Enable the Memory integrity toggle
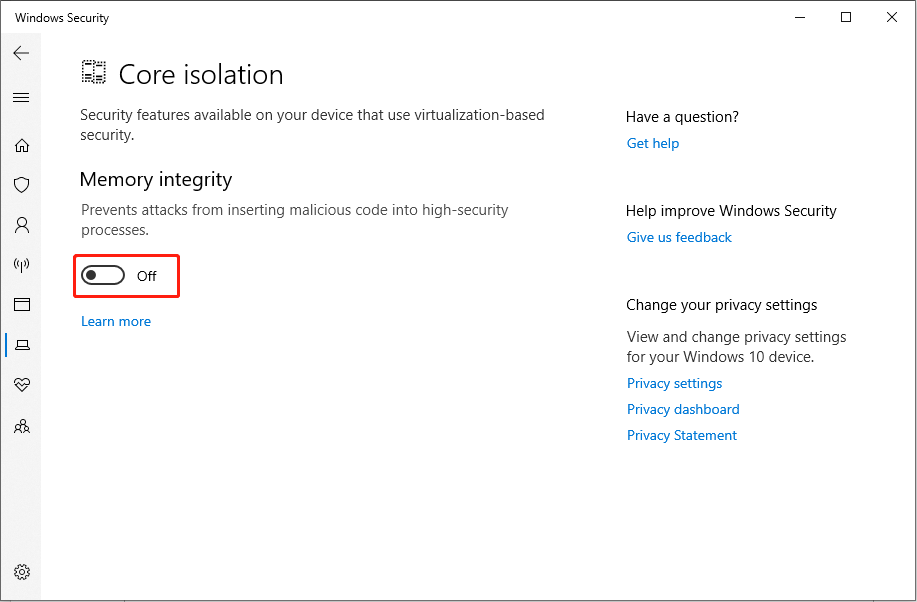The height and width of the screenshot is (602, 917). (102, 275)
